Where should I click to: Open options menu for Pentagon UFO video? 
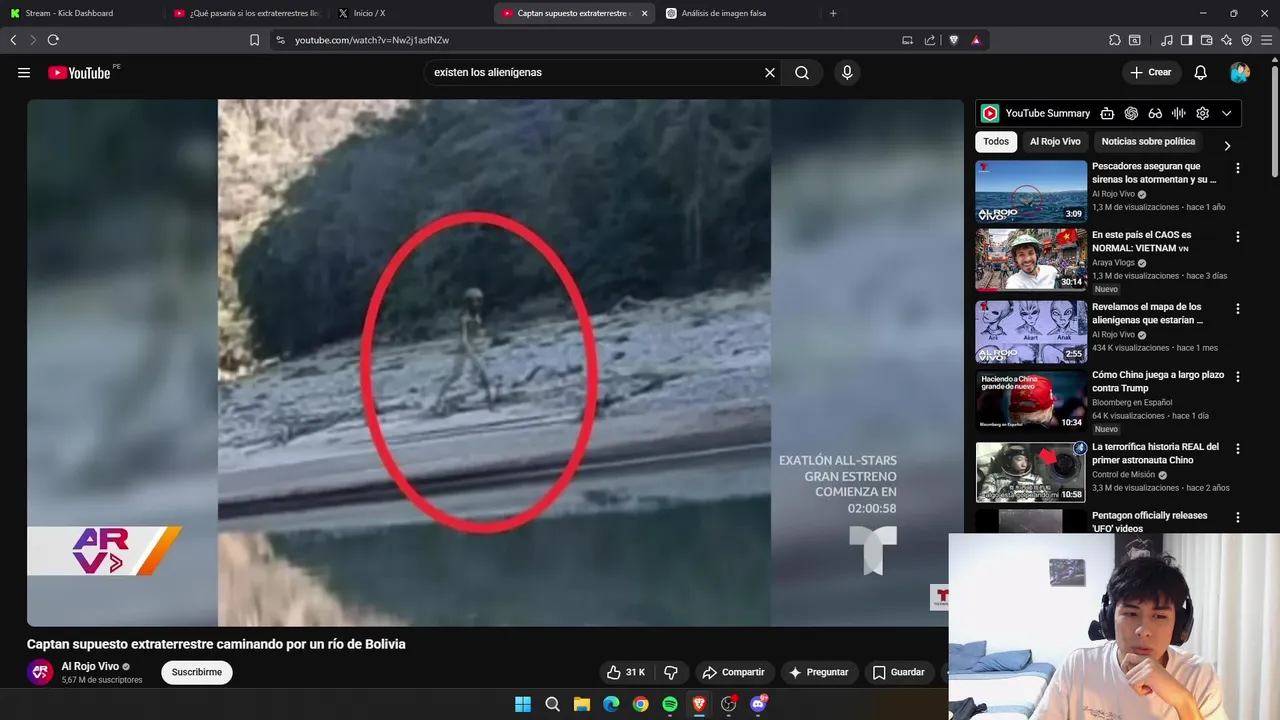(x=1237, y=518)
